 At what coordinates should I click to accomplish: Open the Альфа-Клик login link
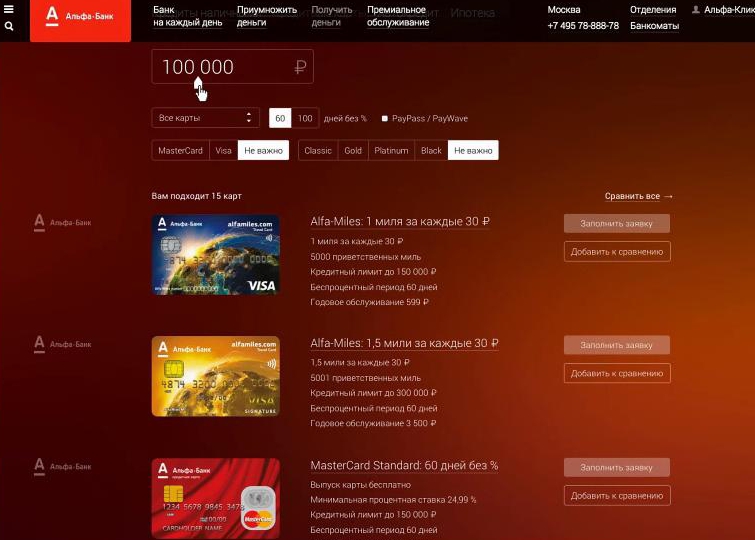point(729,10)
